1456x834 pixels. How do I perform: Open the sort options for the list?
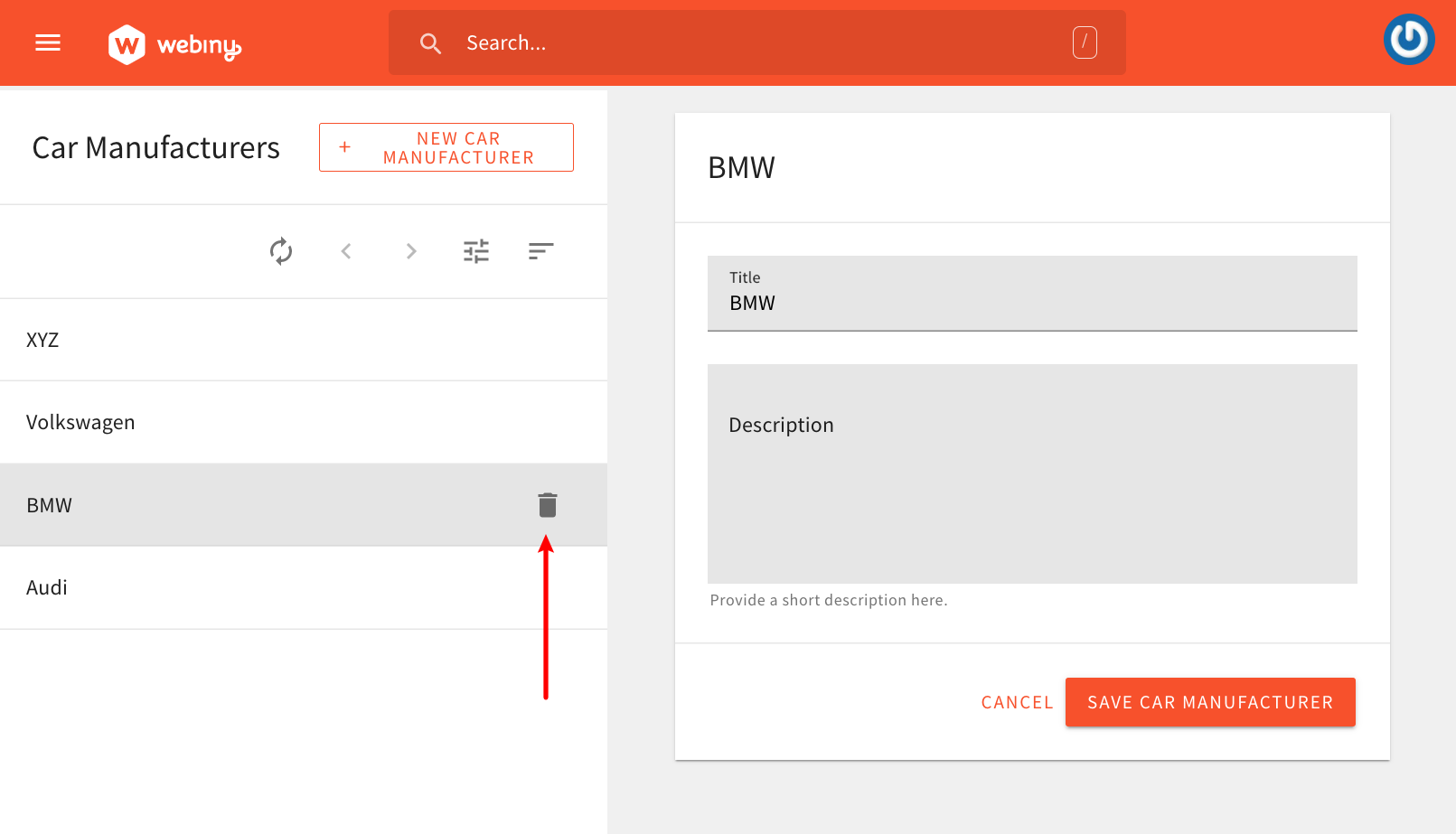click(x=540, y=251)
